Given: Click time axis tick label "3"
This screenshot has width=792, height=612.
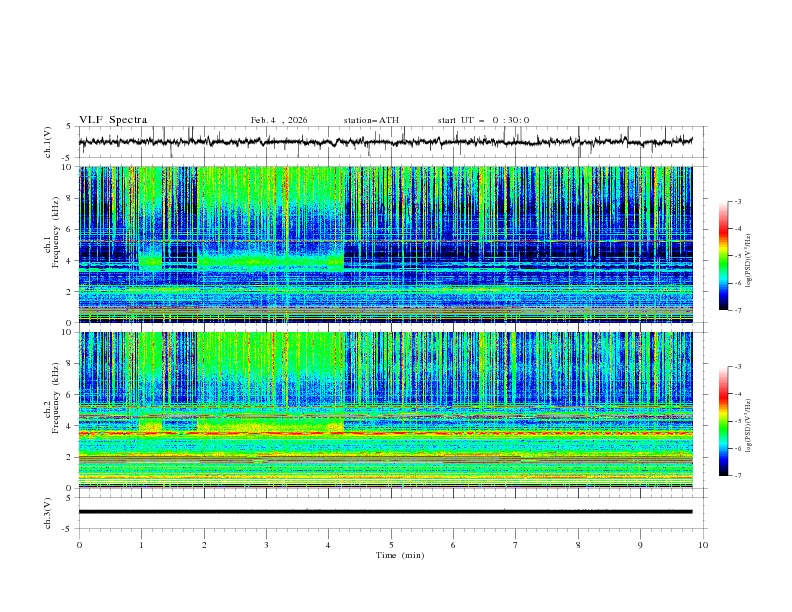Looking at the screenshot, I should (266, 545).
